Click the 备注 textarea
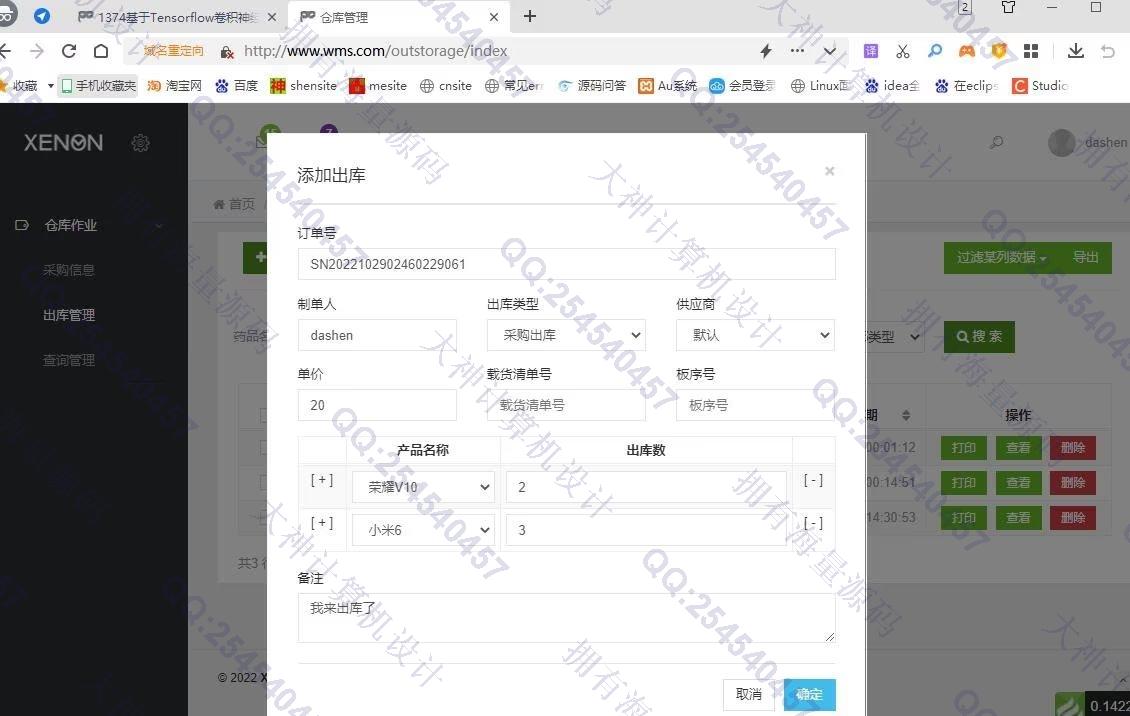This screenshot has height=716, width=1130. tap(566, 617)
